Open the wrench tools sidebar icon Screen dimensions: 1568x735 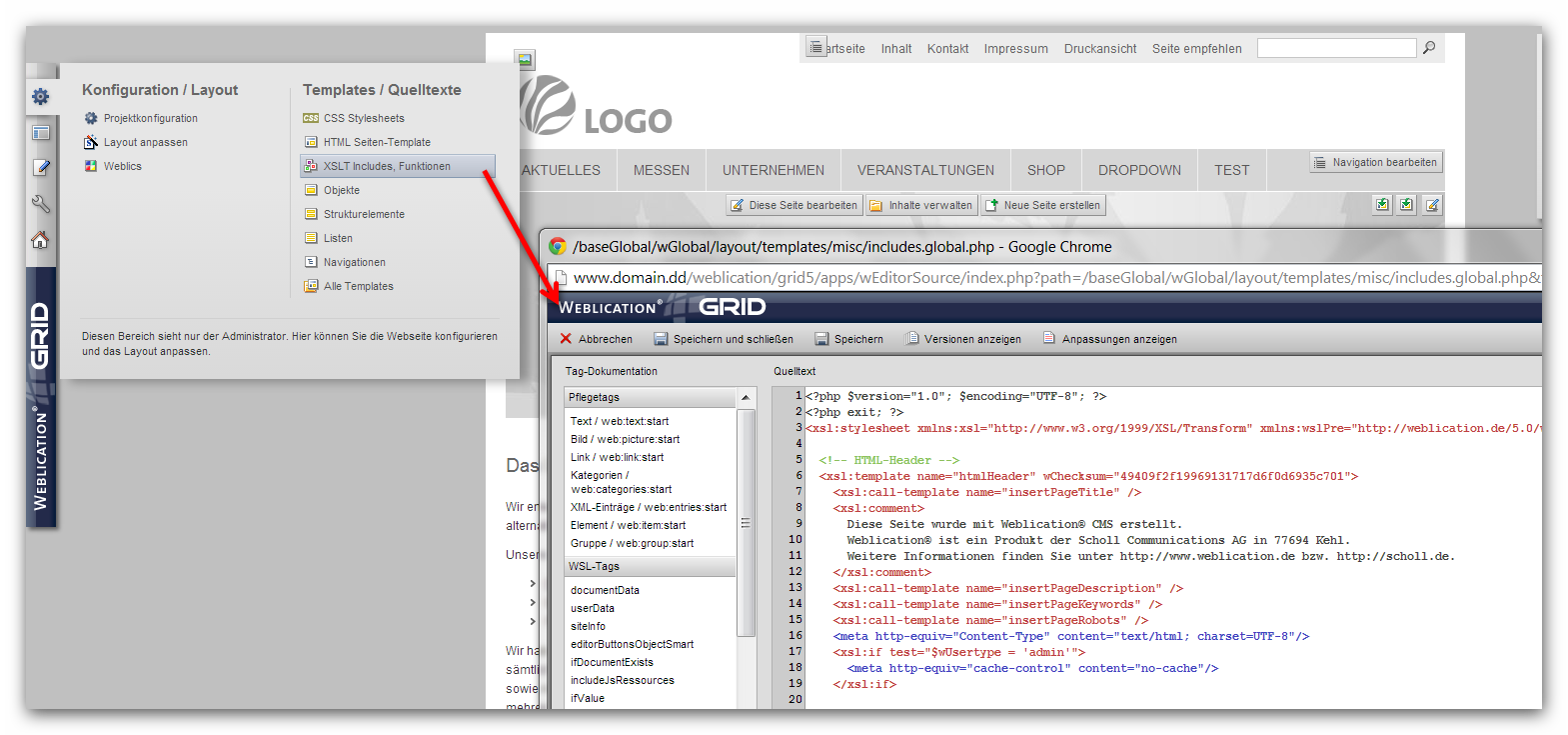(40, 204)
